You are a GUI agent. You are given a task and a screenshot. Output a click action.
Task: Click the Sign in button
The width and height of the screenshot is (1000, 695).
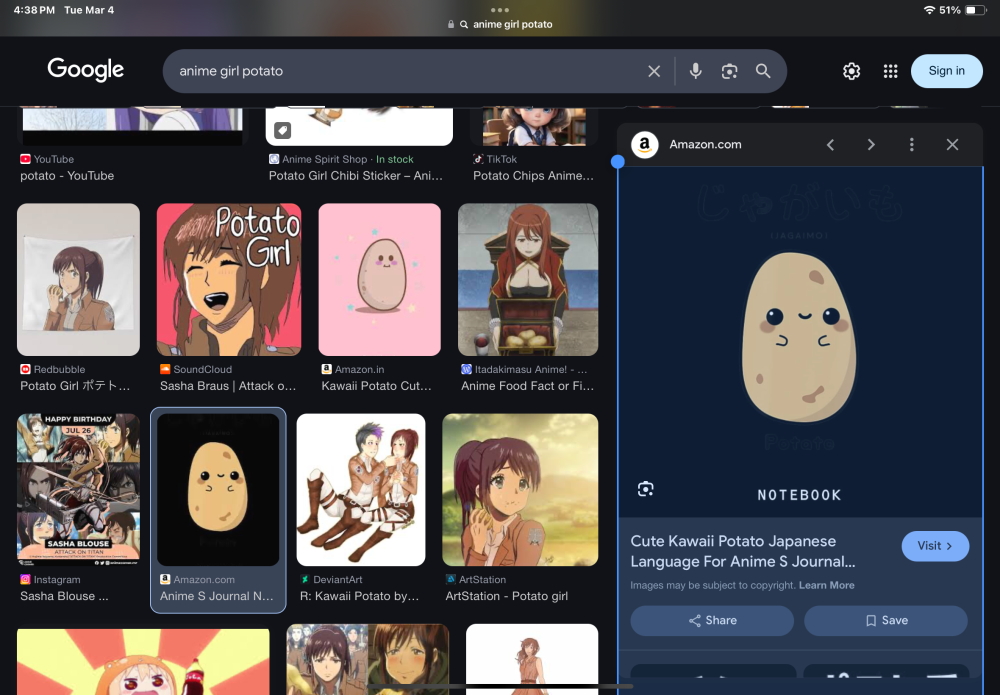(946, 71)
